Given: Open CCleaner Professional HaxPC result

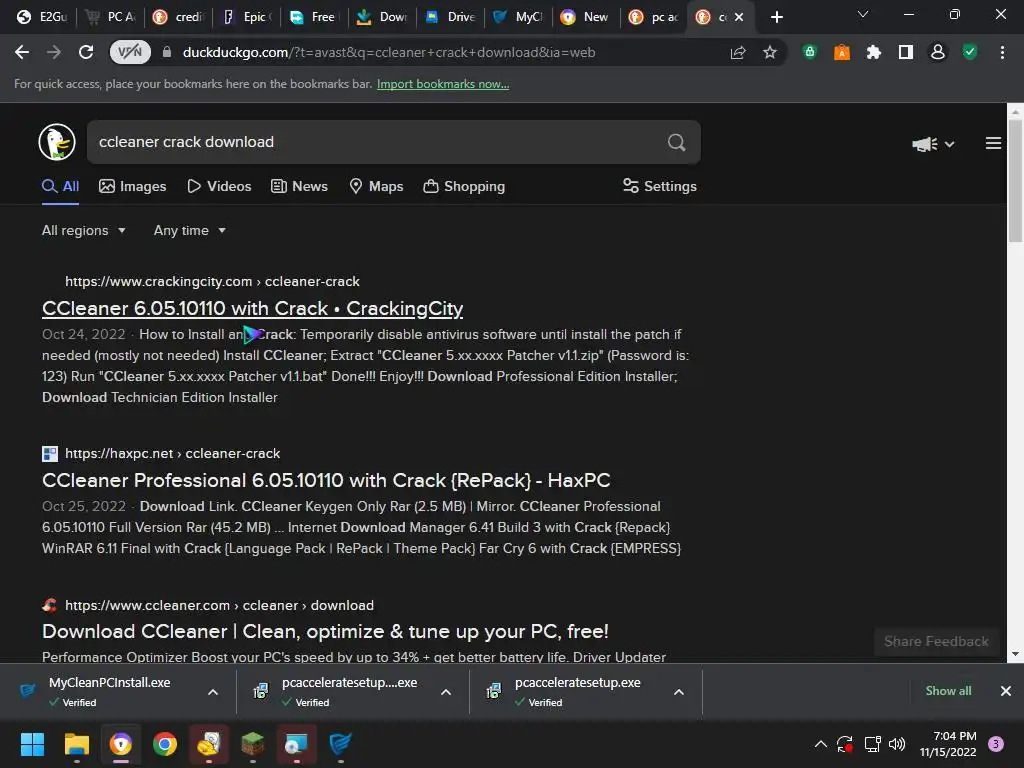Looking at the screenshot, I should coord(326,481).
